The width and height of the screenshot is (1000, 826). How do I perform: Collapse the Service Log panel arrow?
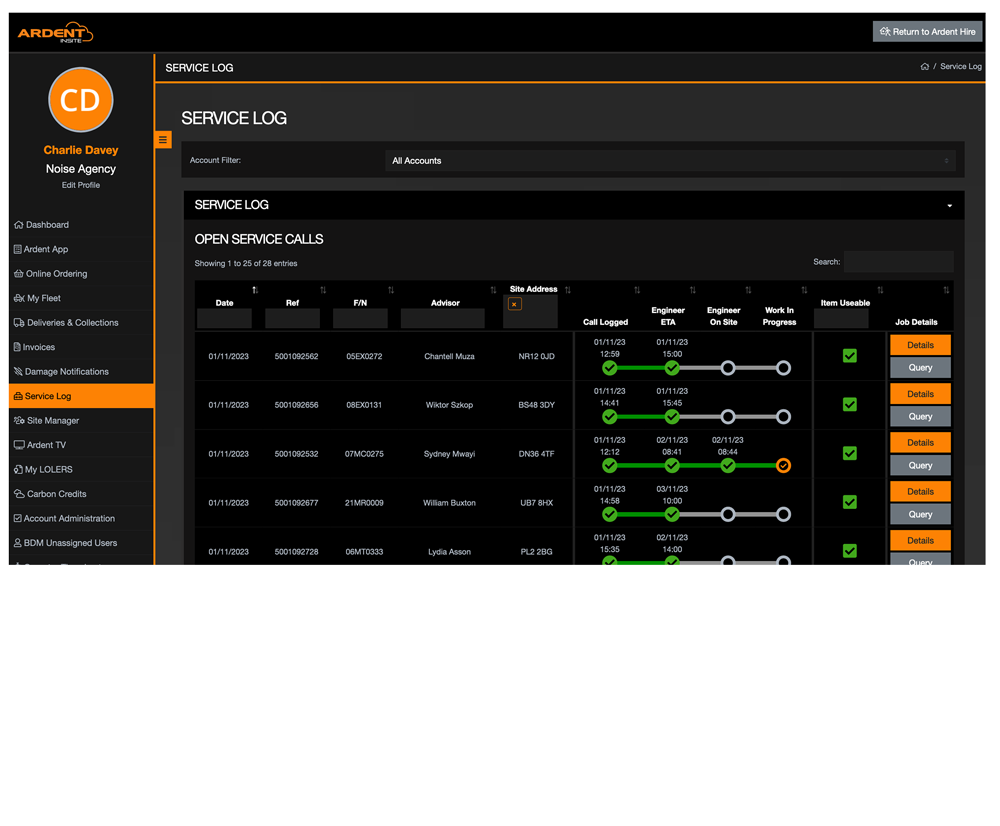tap(950, 205)
